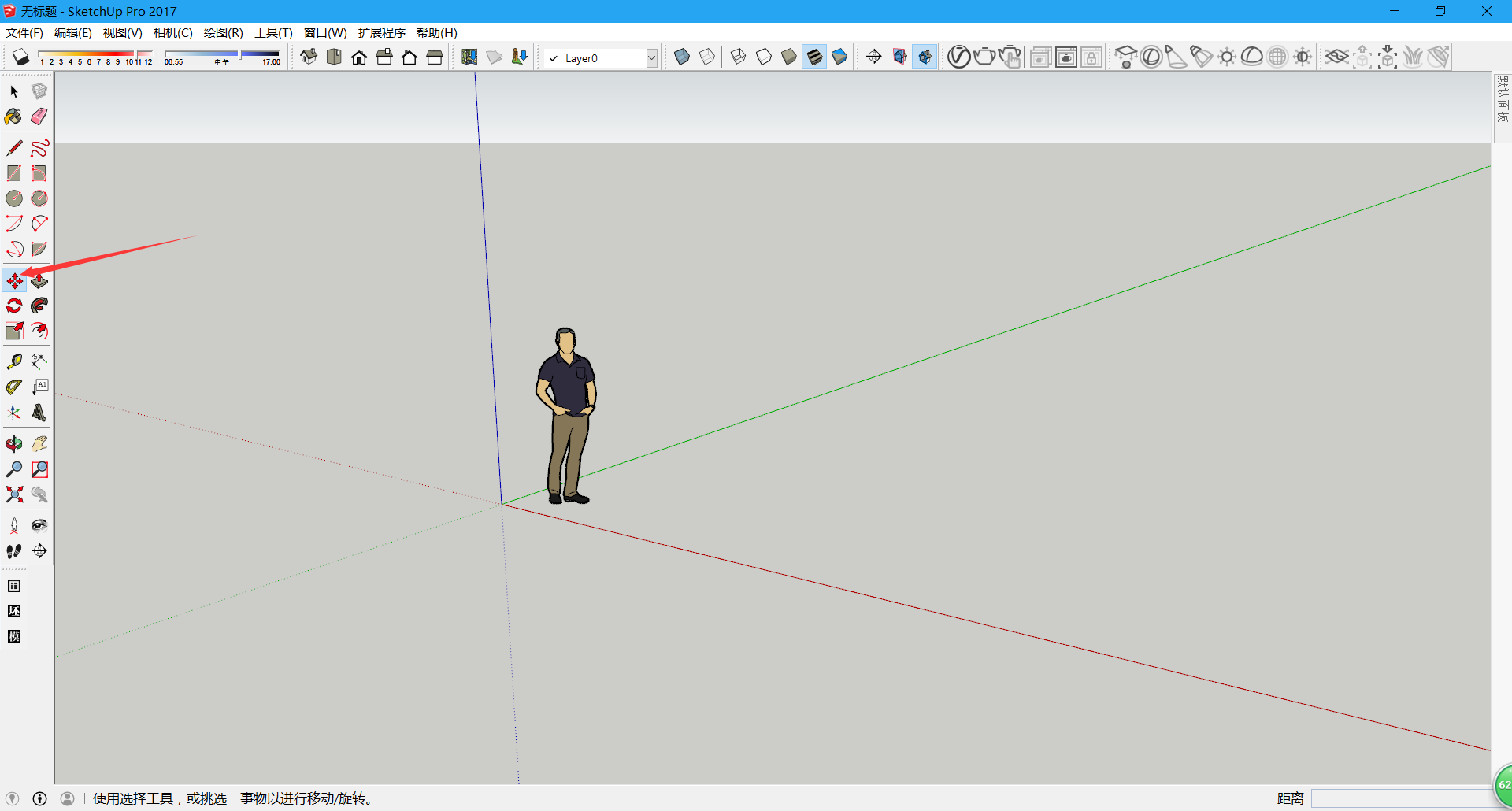
Task: Toggle section cuts display
Action: pos(925,57)
